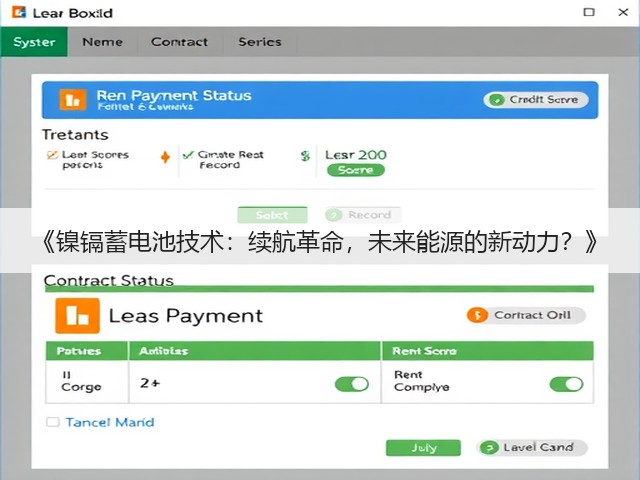Viewport: 640px width, 480px height.
Task: Click the green July button
Action: pos(423,448)
